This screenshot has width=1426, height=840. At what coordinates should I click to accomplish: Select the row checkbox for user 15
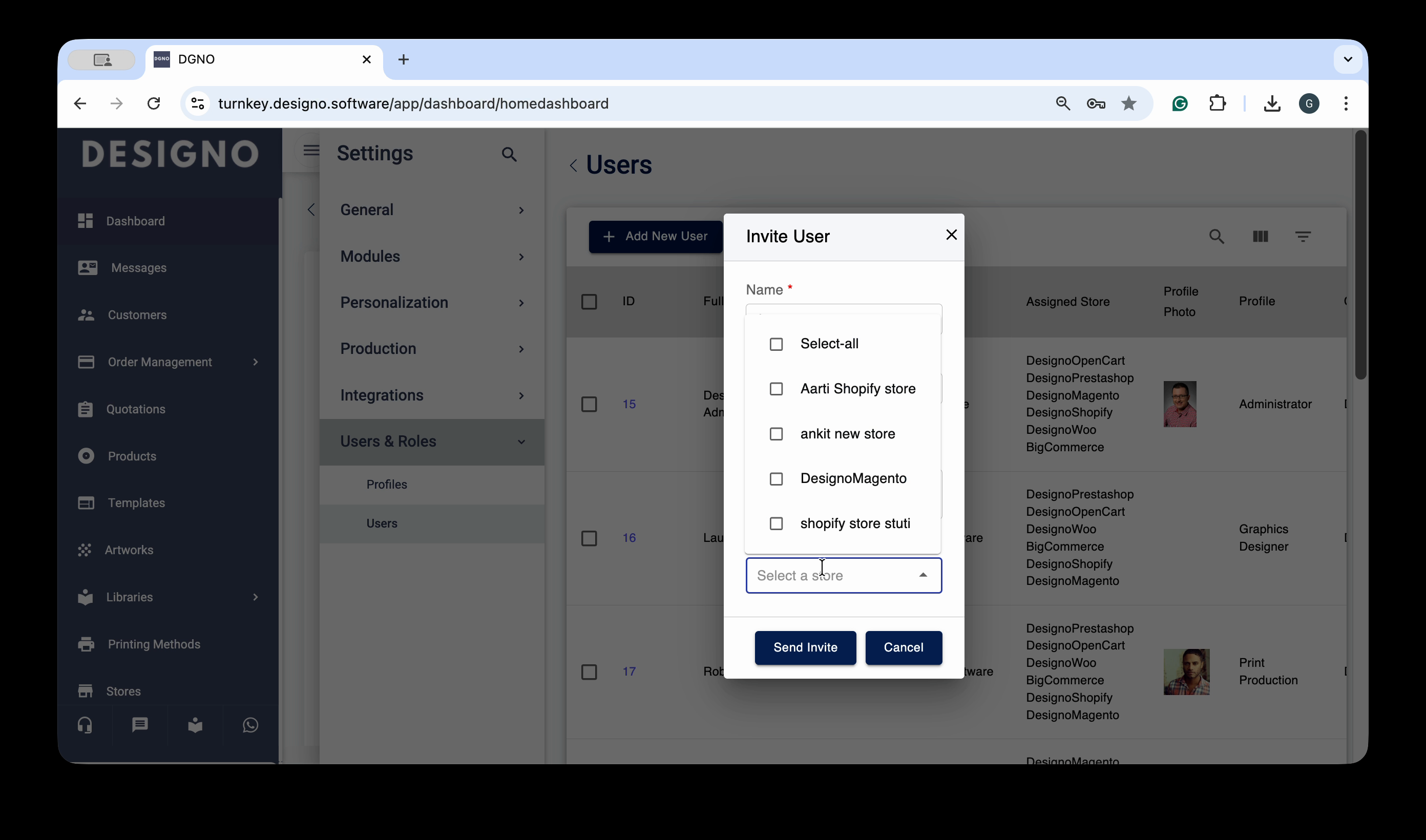click(x=589, y=404)
